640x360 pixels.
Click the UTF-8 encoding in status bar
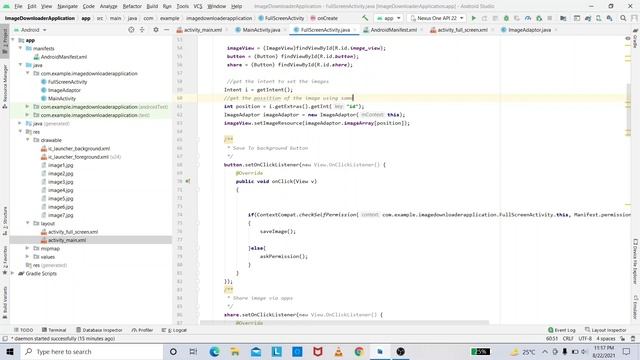click(x=584, y=339)
